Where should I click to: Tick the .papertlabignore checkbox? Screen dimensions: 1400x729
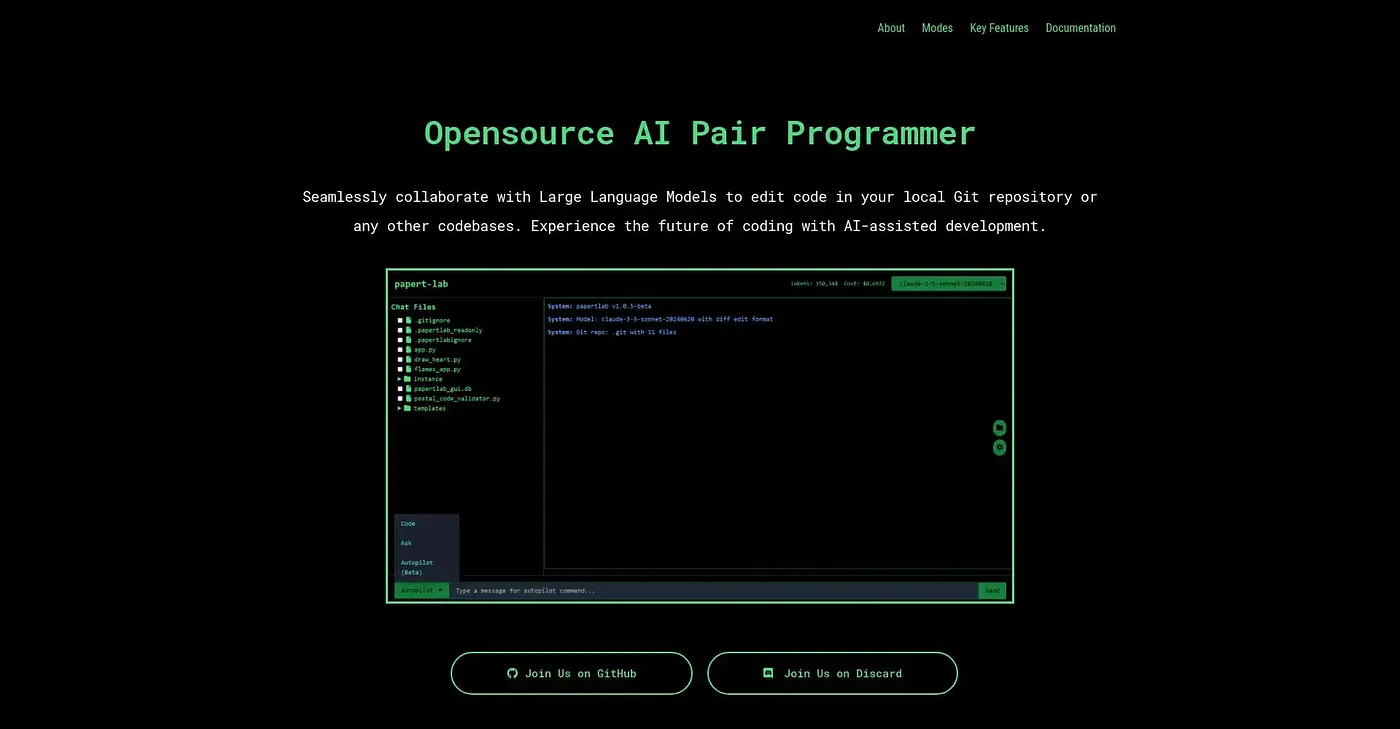(x=400, y=340)
